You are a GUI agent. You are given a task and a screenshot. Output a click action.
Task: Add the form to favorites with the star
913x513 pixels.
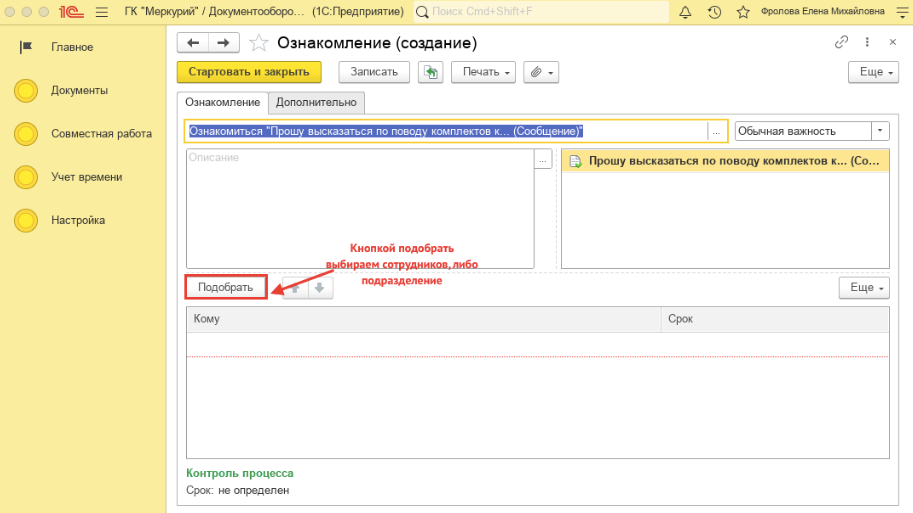(x=259, y=43)
